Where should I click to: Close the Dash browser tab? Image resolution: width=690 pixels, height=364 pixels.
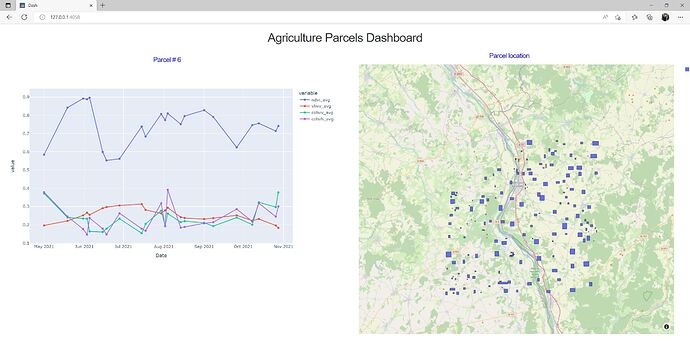click(x=91, y=5)
